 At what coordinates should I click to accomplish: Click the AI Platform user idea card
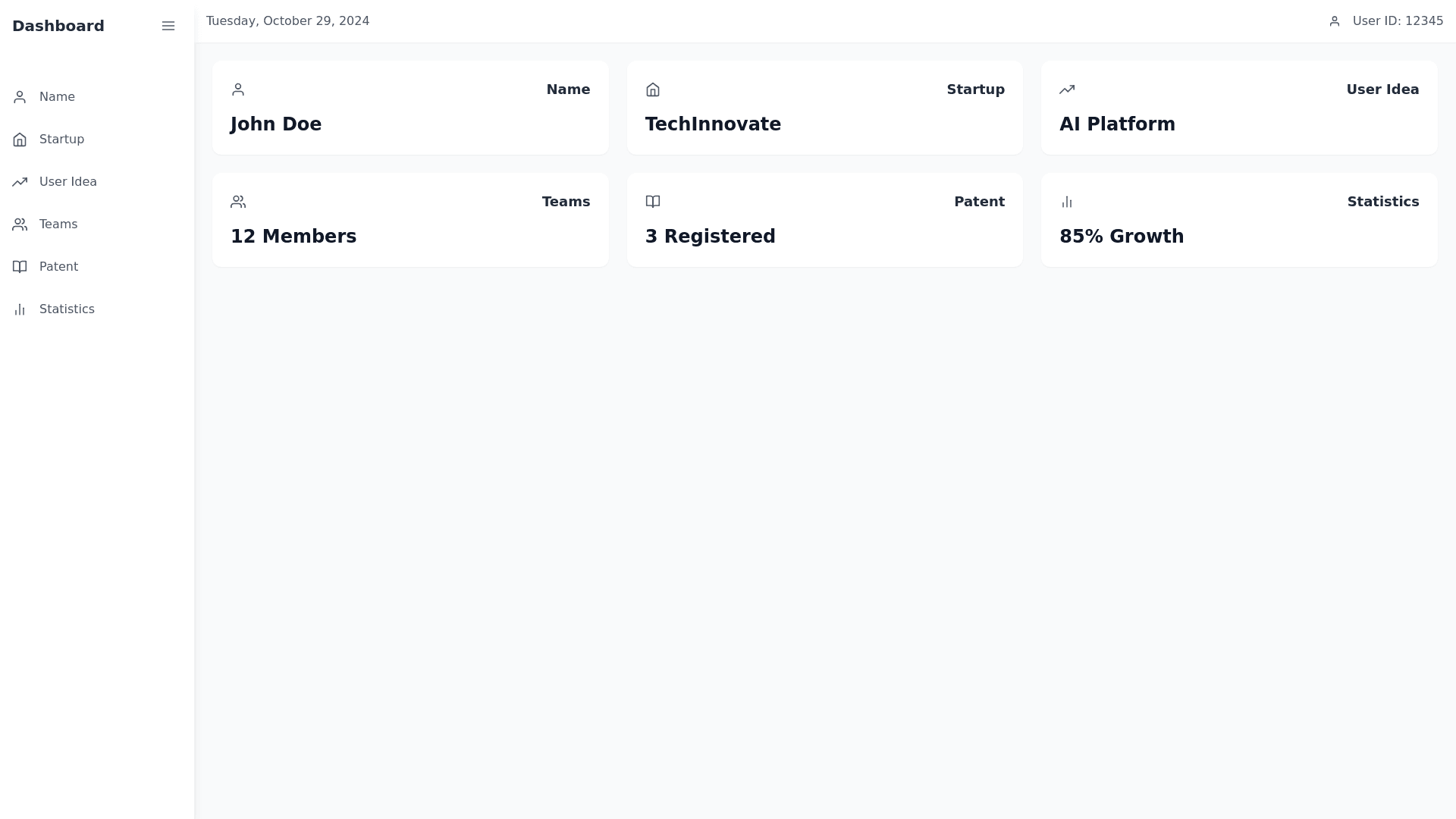pyautogui.click(x=1239, y=108)
